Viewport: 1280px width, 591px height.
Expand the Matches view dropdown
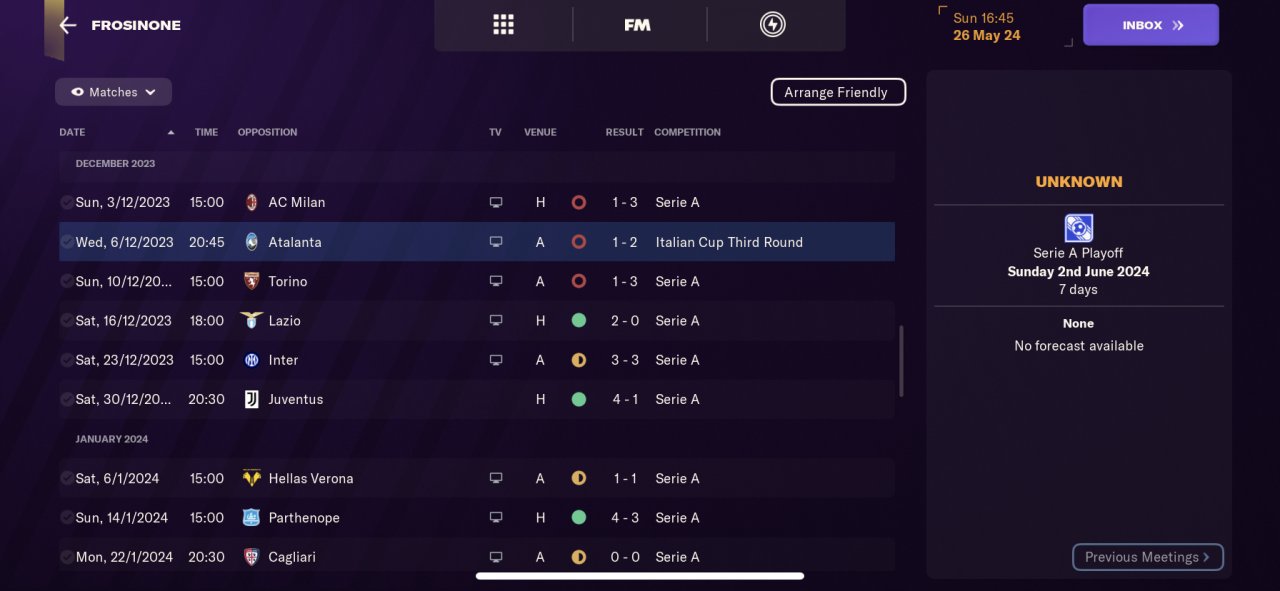tap(113, 92)
